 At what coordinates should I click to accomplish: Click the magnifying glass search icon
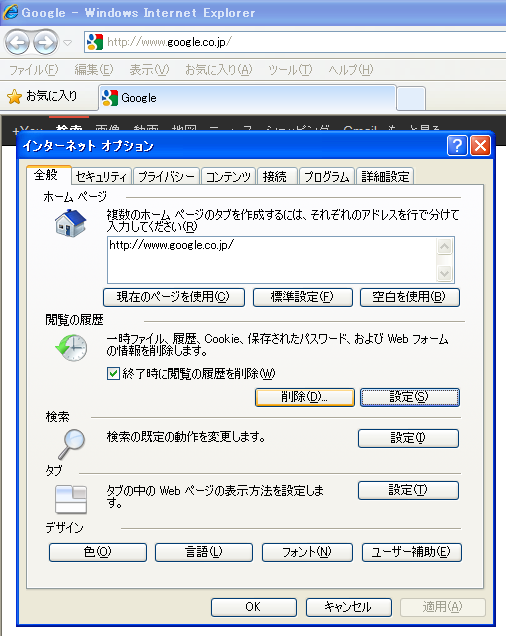coord(71,444)
